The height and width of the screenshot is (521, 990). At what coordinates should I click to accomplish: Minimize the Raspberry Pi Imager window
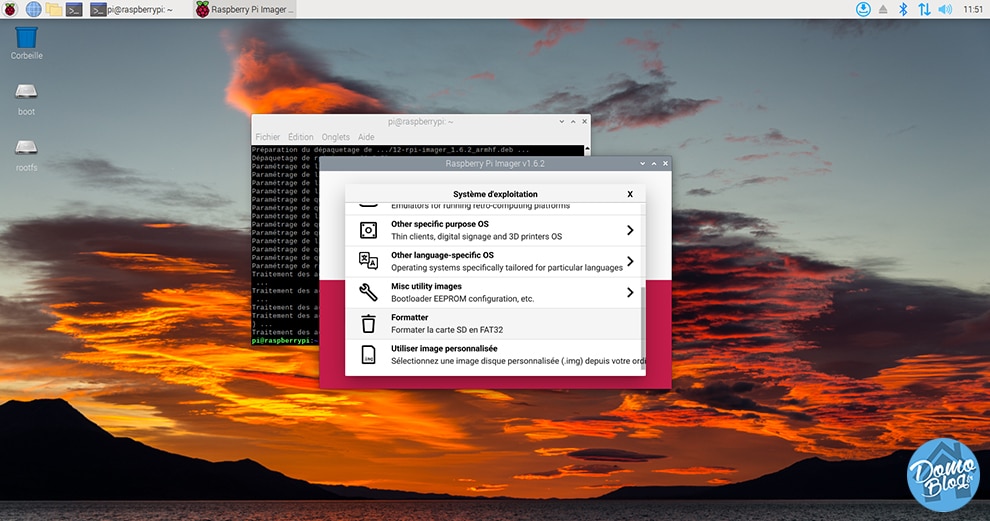pos(643,164)
